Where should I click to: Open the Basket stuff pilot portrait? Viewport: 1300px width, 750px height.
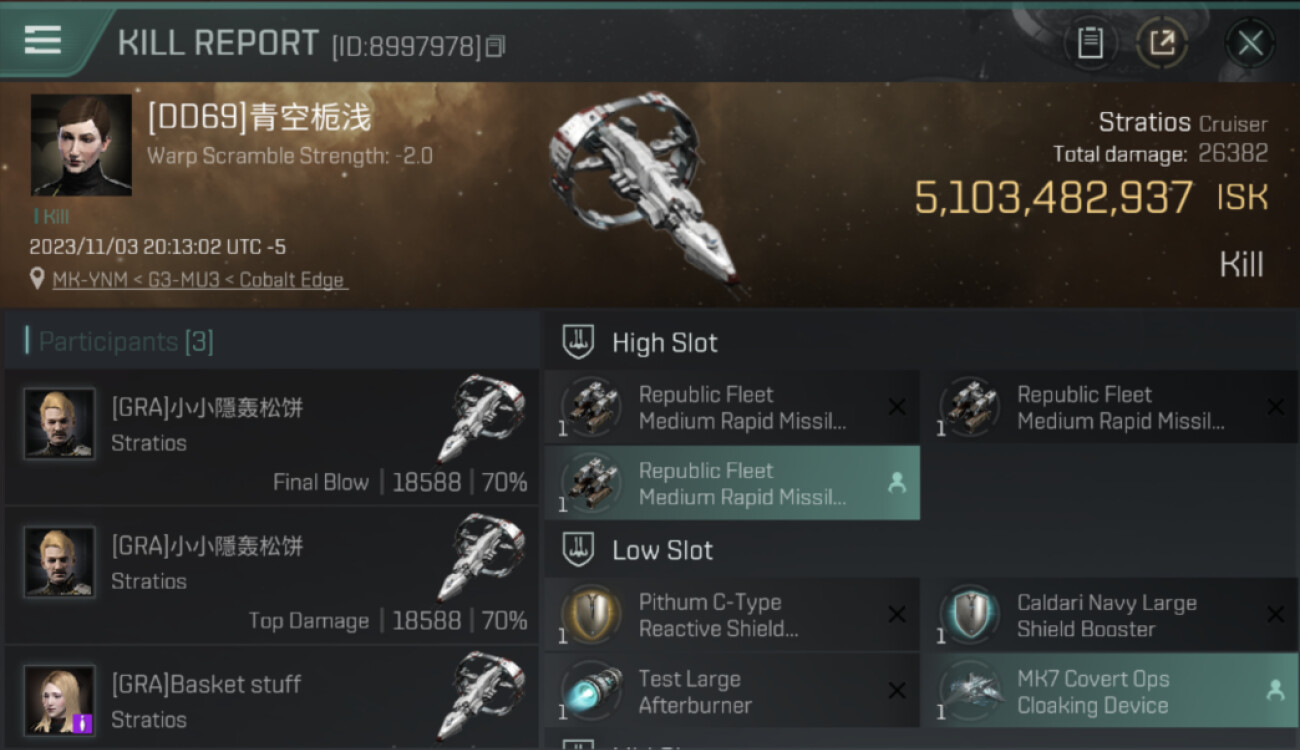(x=60, y=700)
